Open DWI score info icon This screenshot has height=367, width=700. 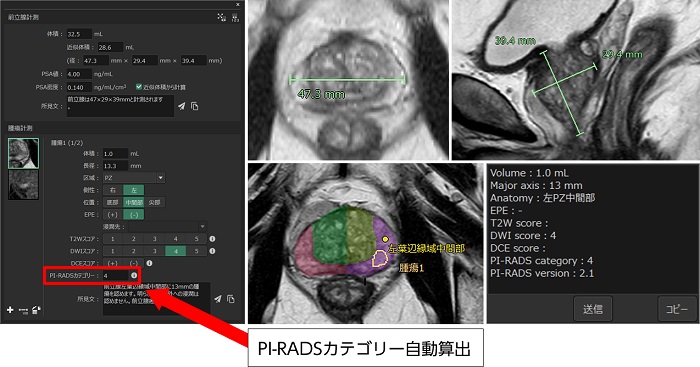pos(212,251)
